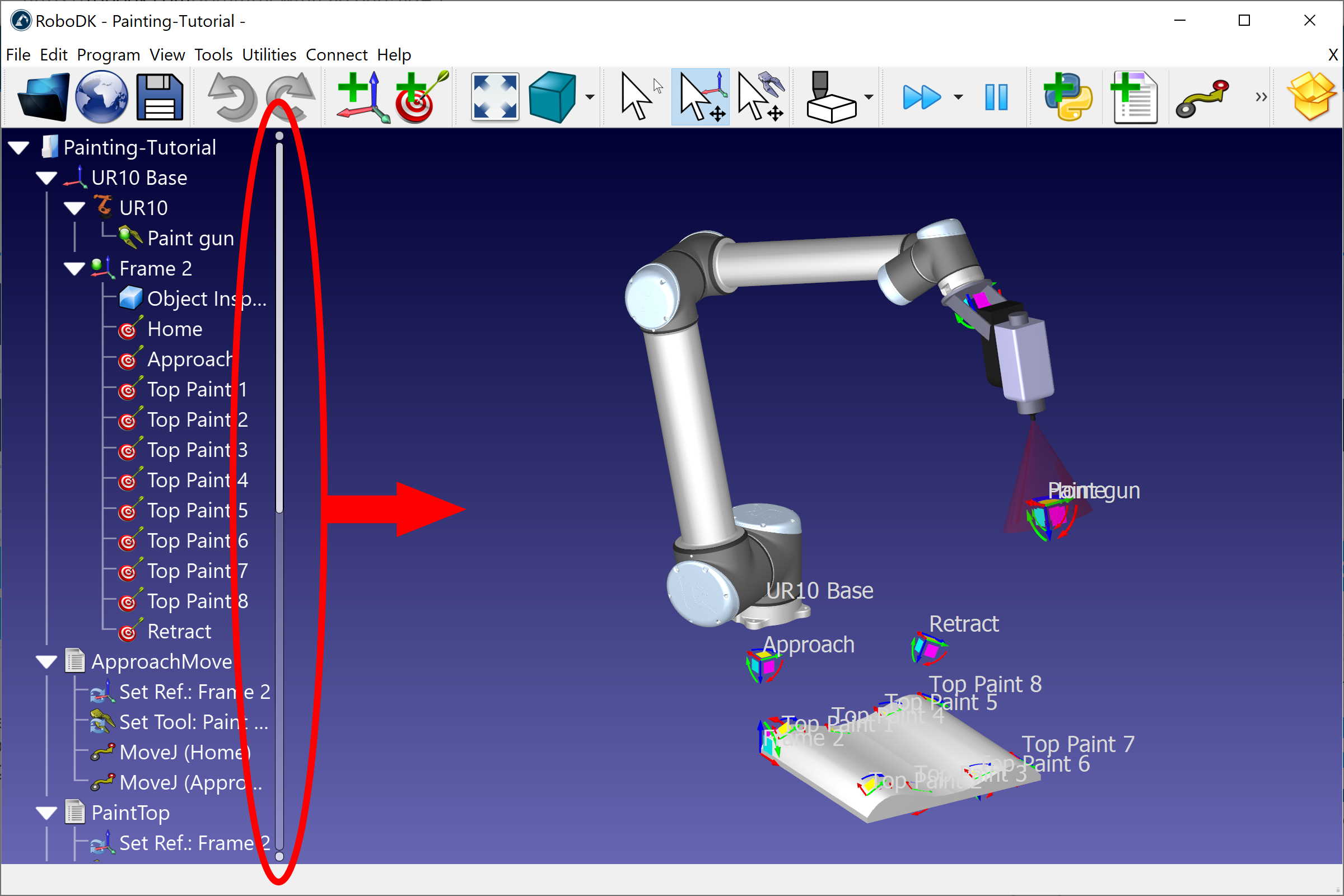Click the tree panel vertical scrollbar
The width and height of the screenshot is (1344, 896).
click(x=279, y=329)
